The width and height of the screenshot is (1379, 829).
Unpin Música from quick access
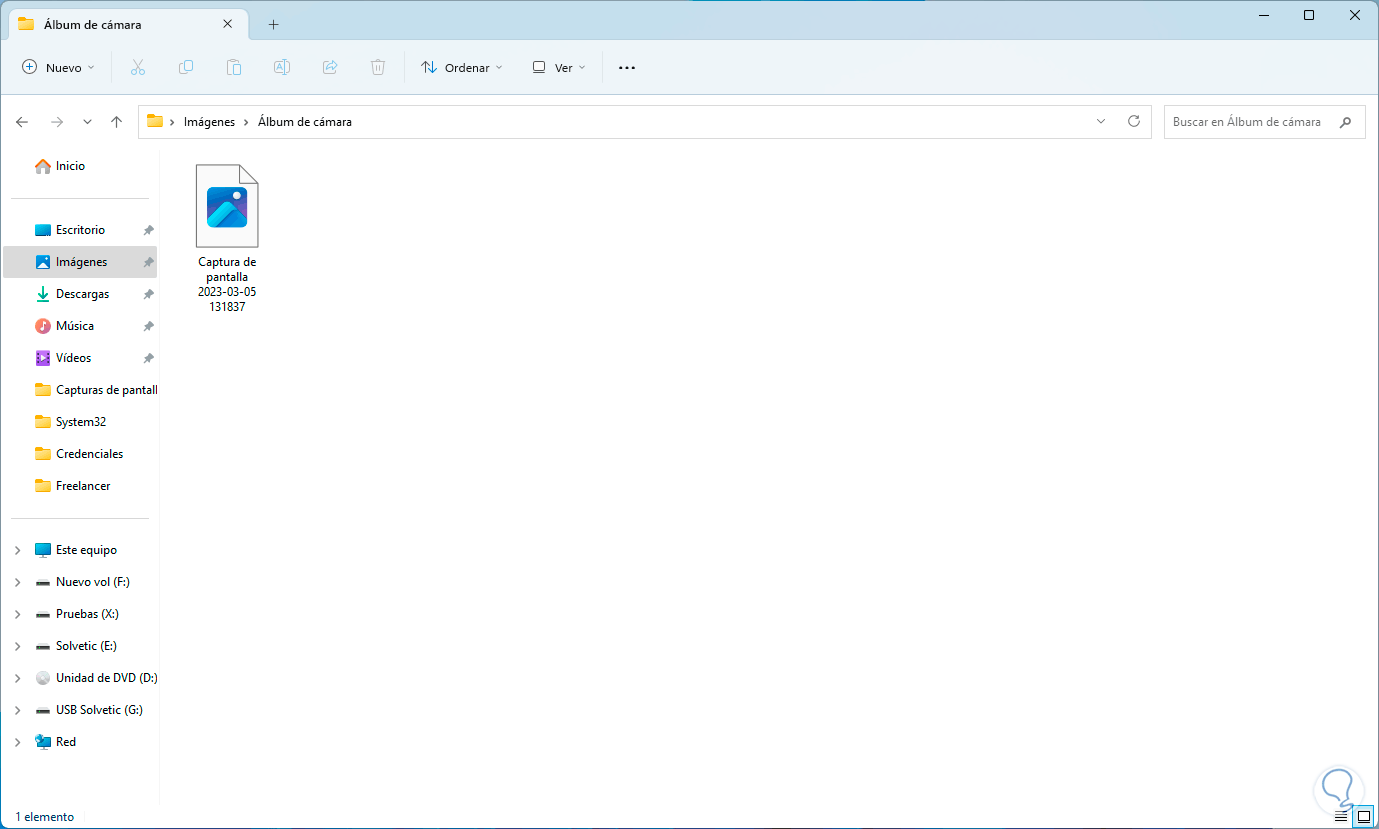(148, 326)
